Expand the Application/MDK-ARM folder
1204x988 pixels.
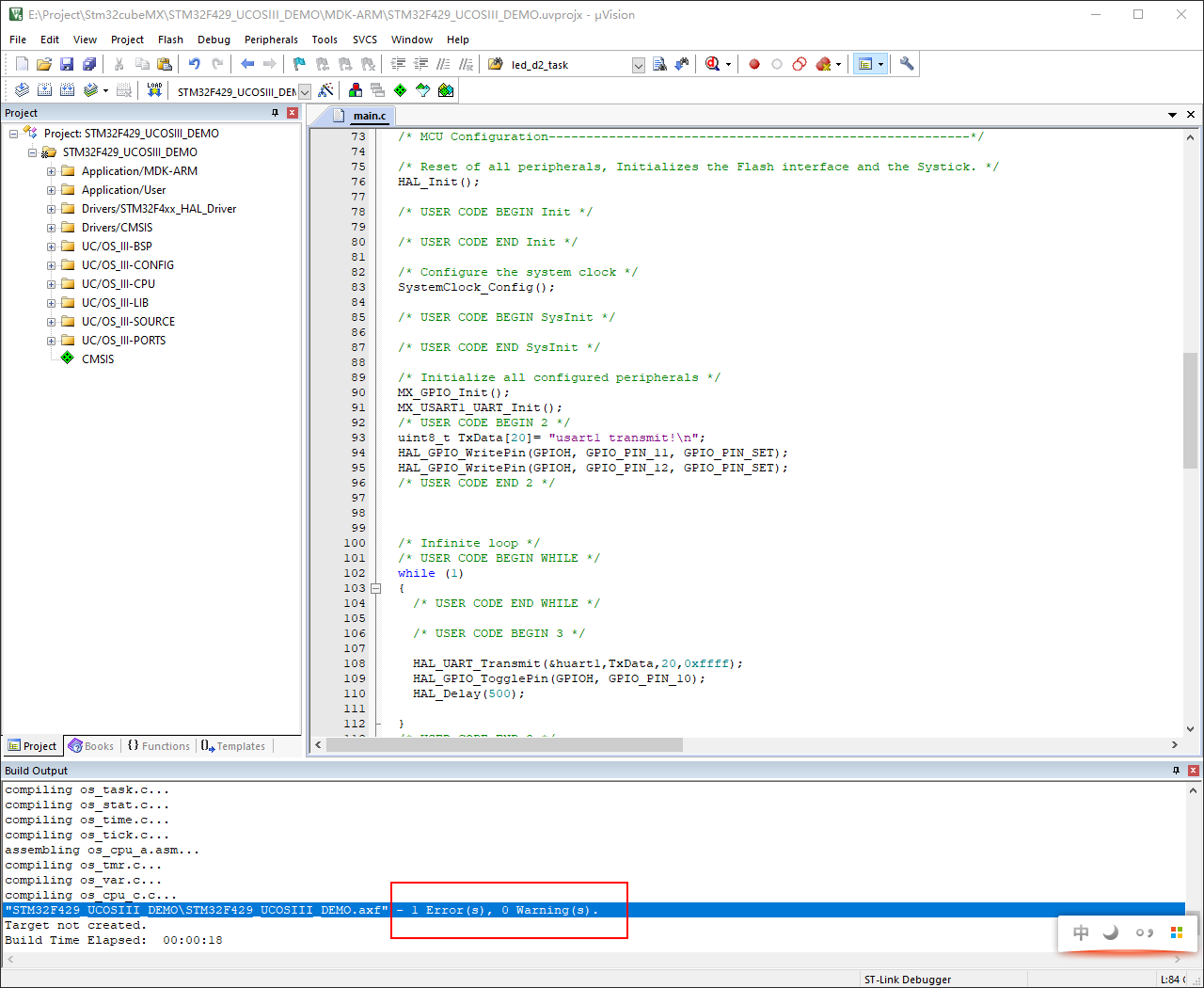pyautogui.click(x=52, y=171)
